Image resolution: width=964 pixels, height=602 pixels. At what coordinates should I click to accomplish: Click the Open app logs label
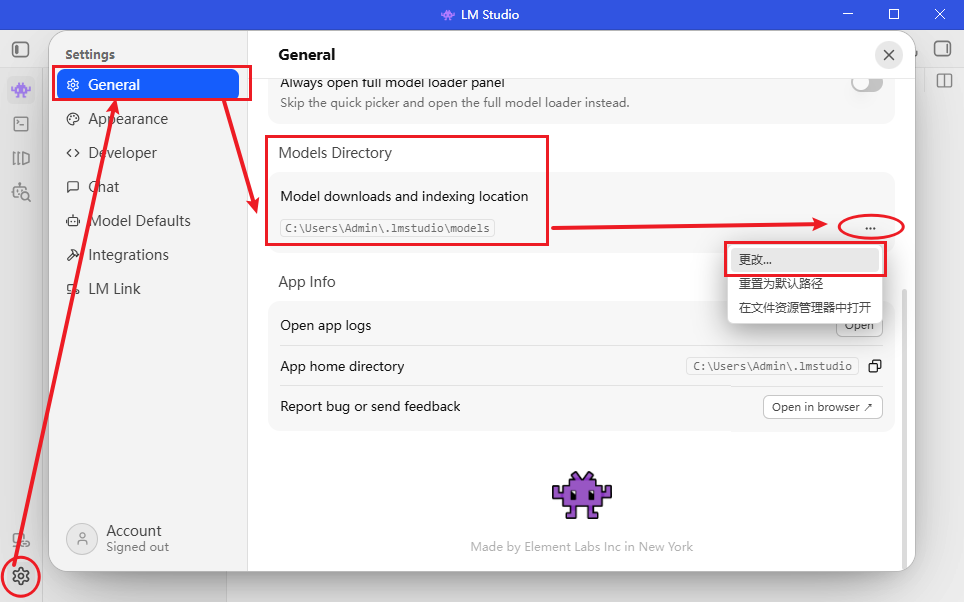click(326, 325)
